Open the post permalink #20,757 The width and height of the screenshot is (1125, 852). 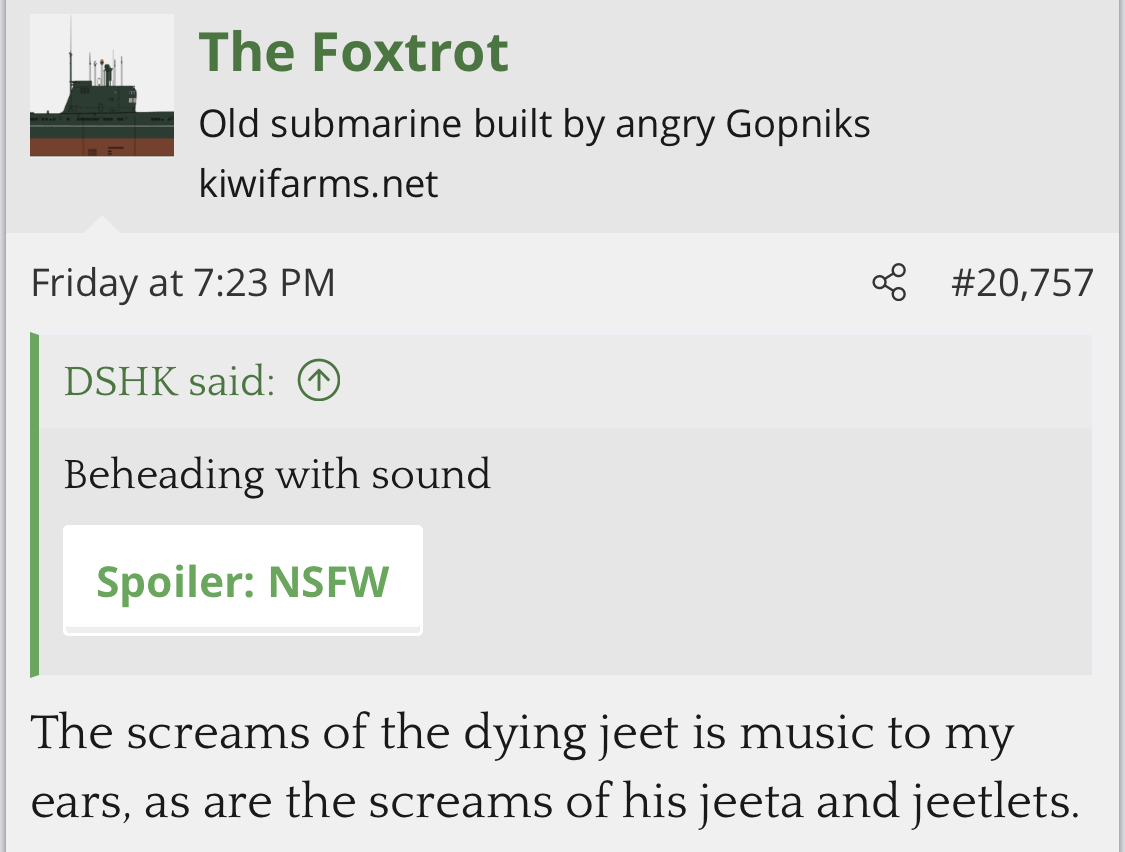[x=1022, y=282]
